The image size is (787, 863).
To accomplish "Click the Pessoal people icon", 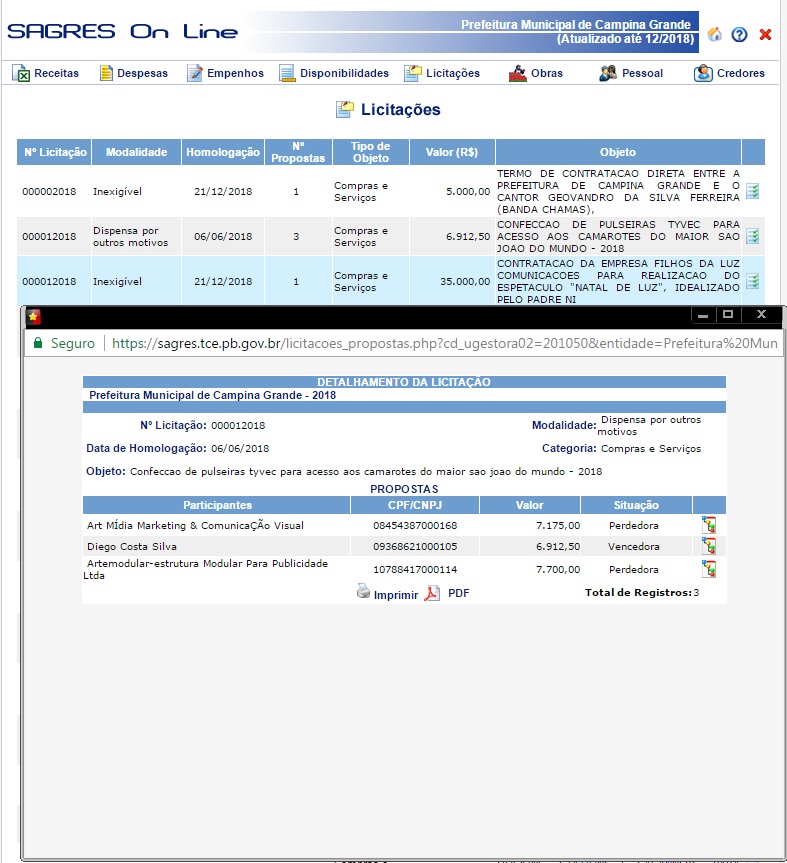I will point(608,73).
